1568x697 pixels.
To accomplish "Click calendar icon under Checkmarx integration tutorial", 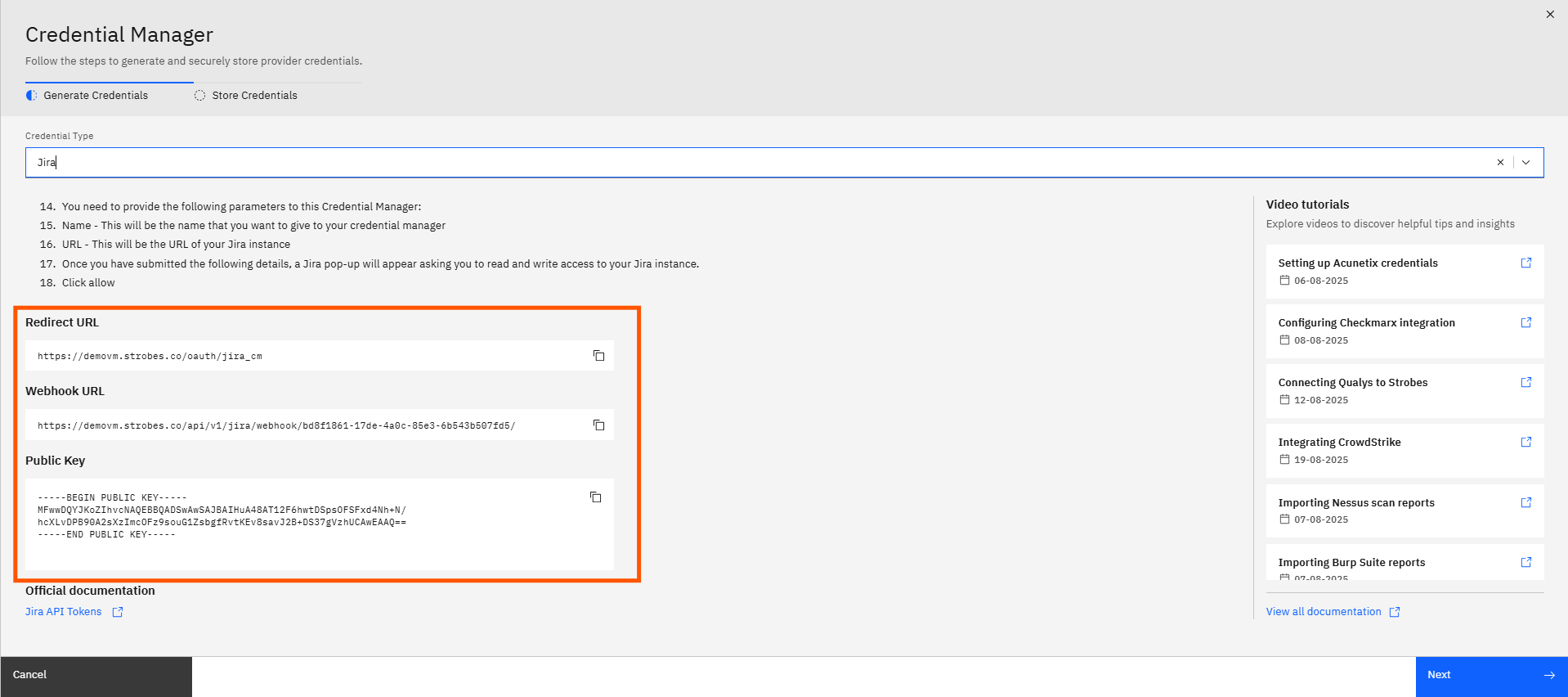I will pyautogui.click(x=1284, y=340).
